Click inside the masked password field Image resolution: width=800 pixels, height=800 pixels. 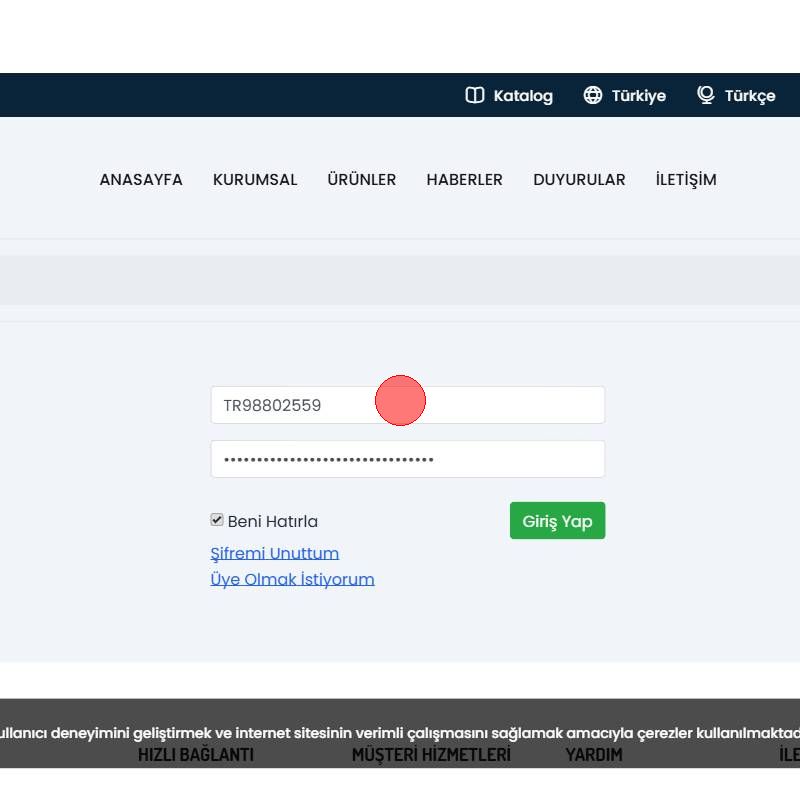click(407, 459)
